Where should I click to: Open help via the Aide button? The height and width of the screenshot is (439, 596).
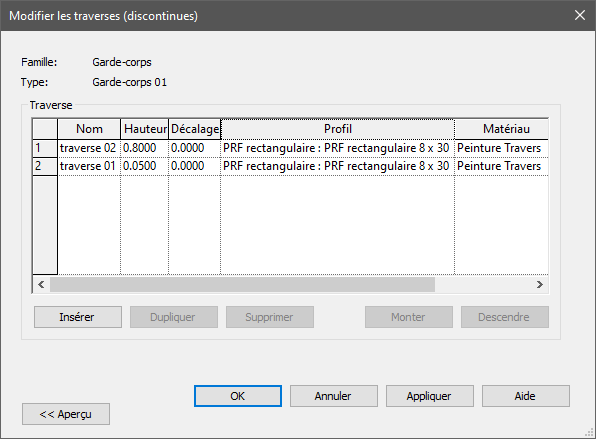point(526,396)
